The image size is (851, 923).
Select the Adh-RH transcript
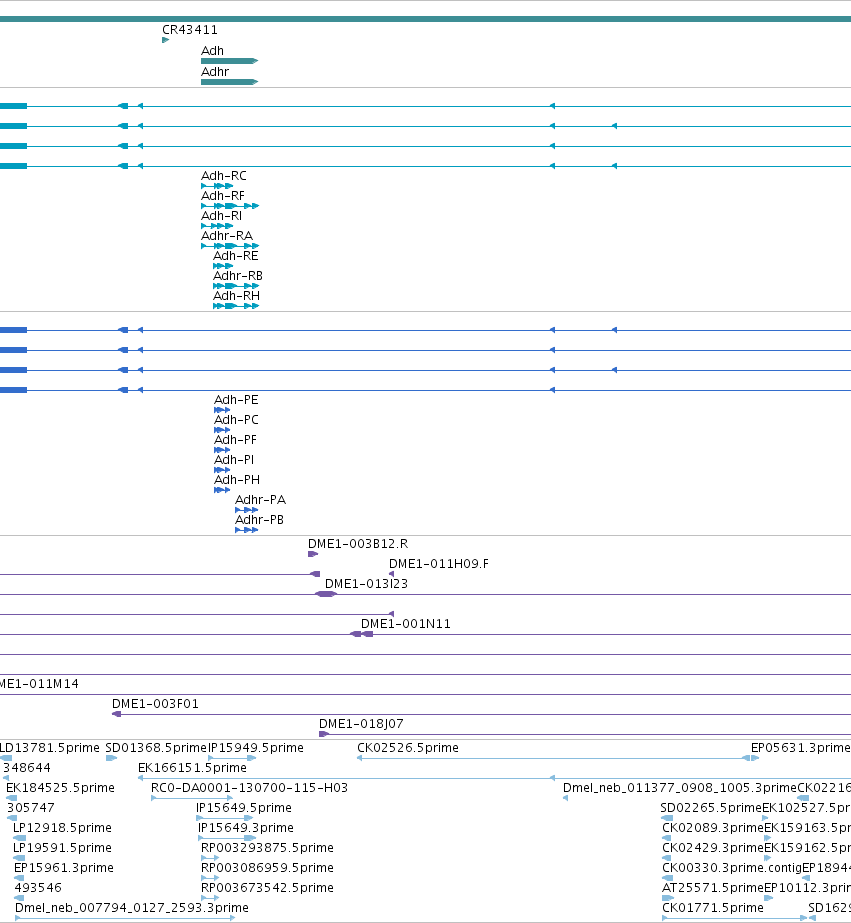[x=236, y=306]
